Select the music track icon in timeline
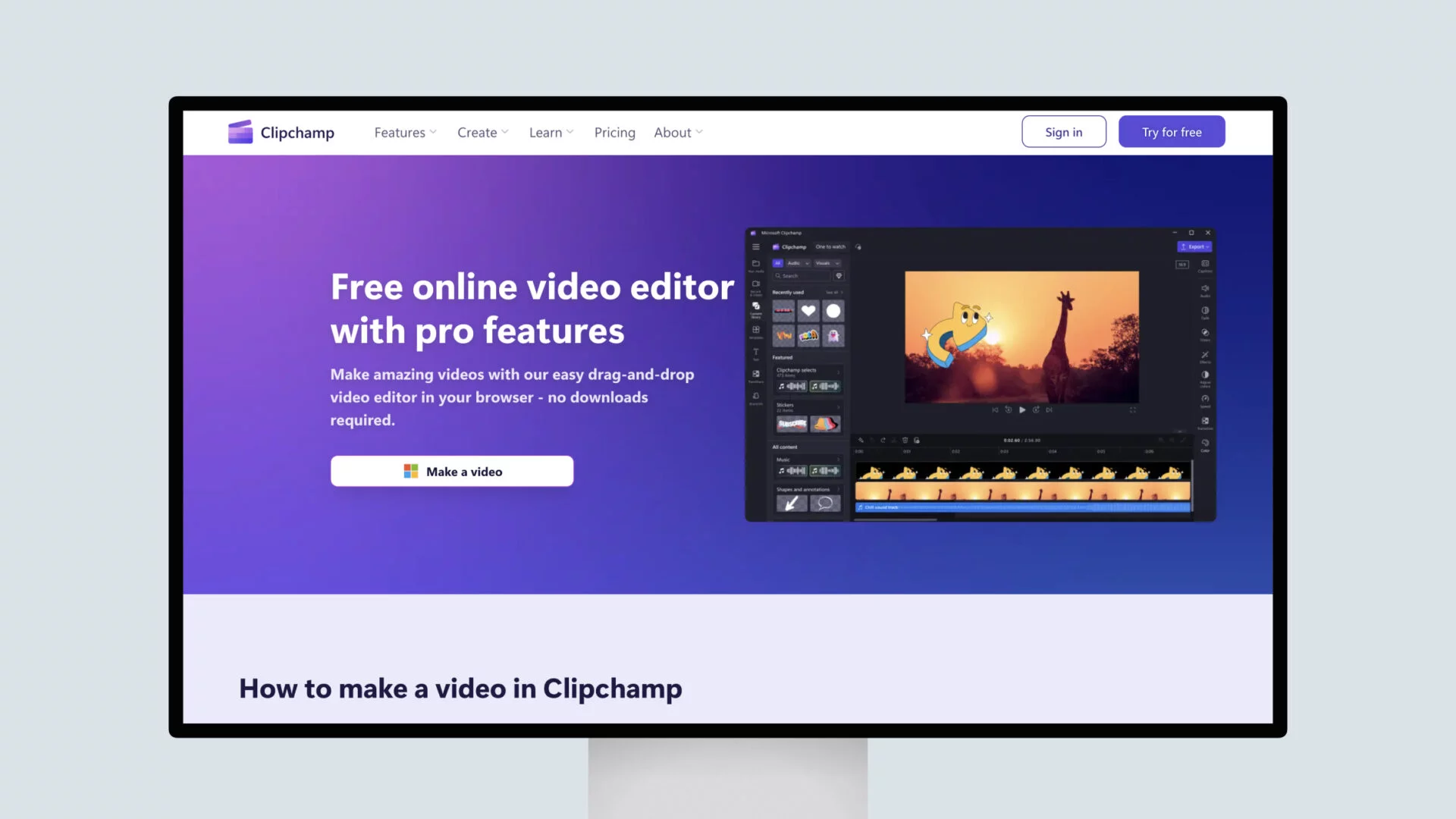The width and height of the screenshot is (1456, 819). coord(862,507)
